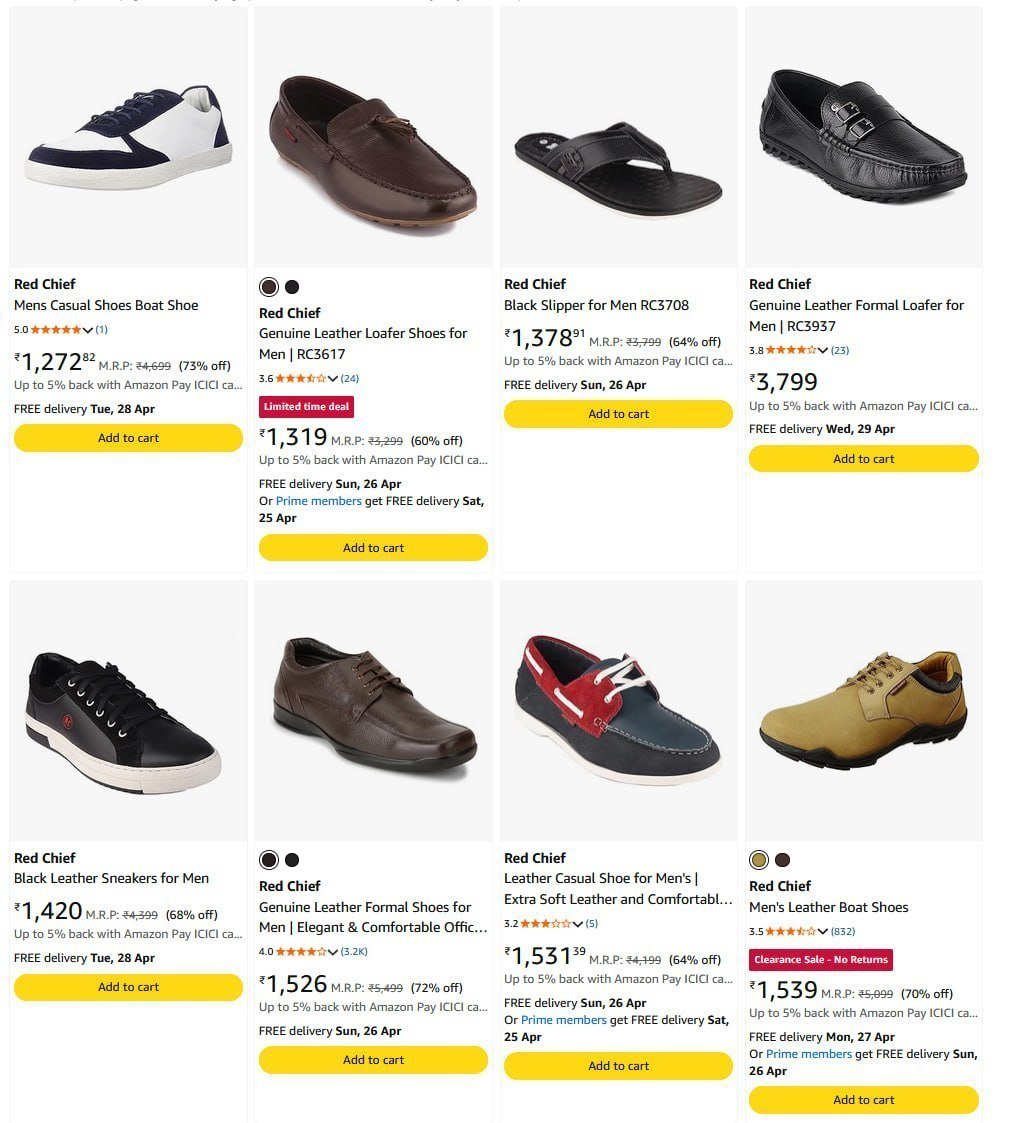Open the 3.2K ratings count link
The image size is (1015, 1123).
[354, 952]
